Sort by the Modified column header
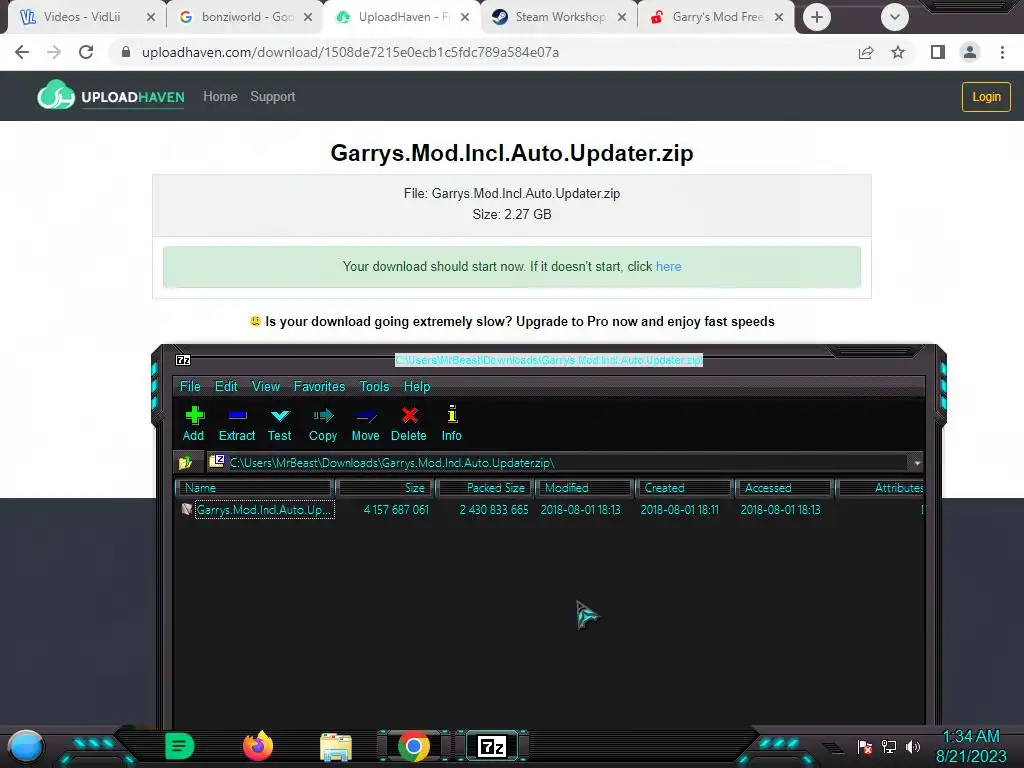This screenshot has width=1024, height=768. coord(585,488)
